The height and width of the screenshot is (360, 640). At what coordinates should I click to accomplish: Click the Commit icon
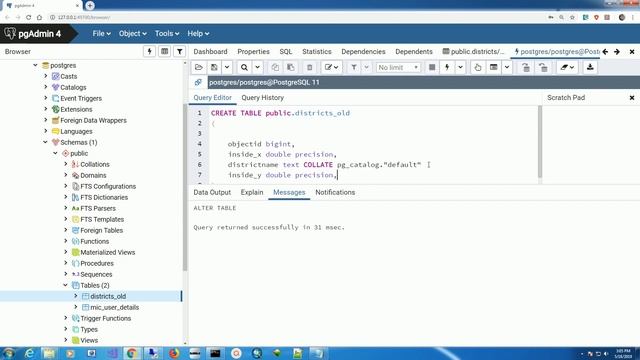point(526,67)
